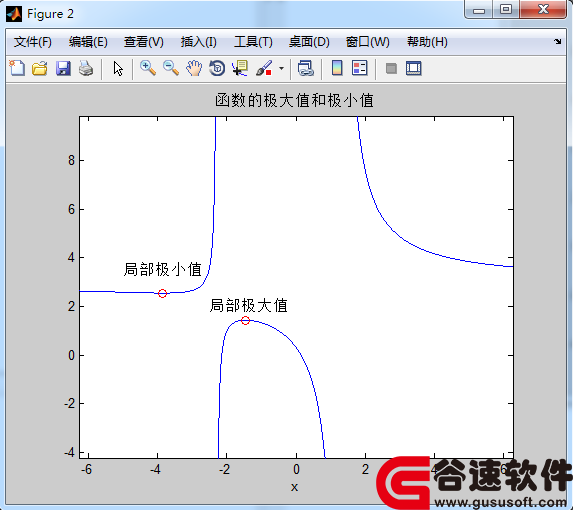Select the Pan hand tool
573x510 pixels.
(x=194, y=68)
